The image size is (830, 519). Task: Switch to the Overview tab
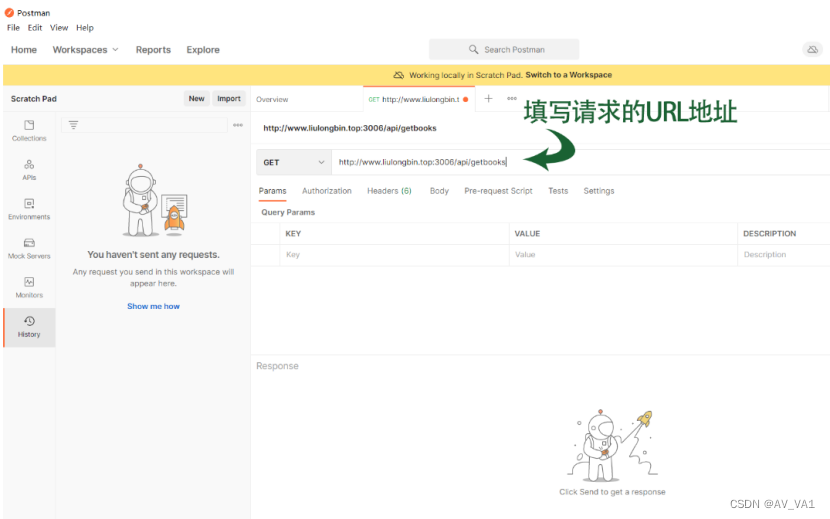(x=272, y=99)
